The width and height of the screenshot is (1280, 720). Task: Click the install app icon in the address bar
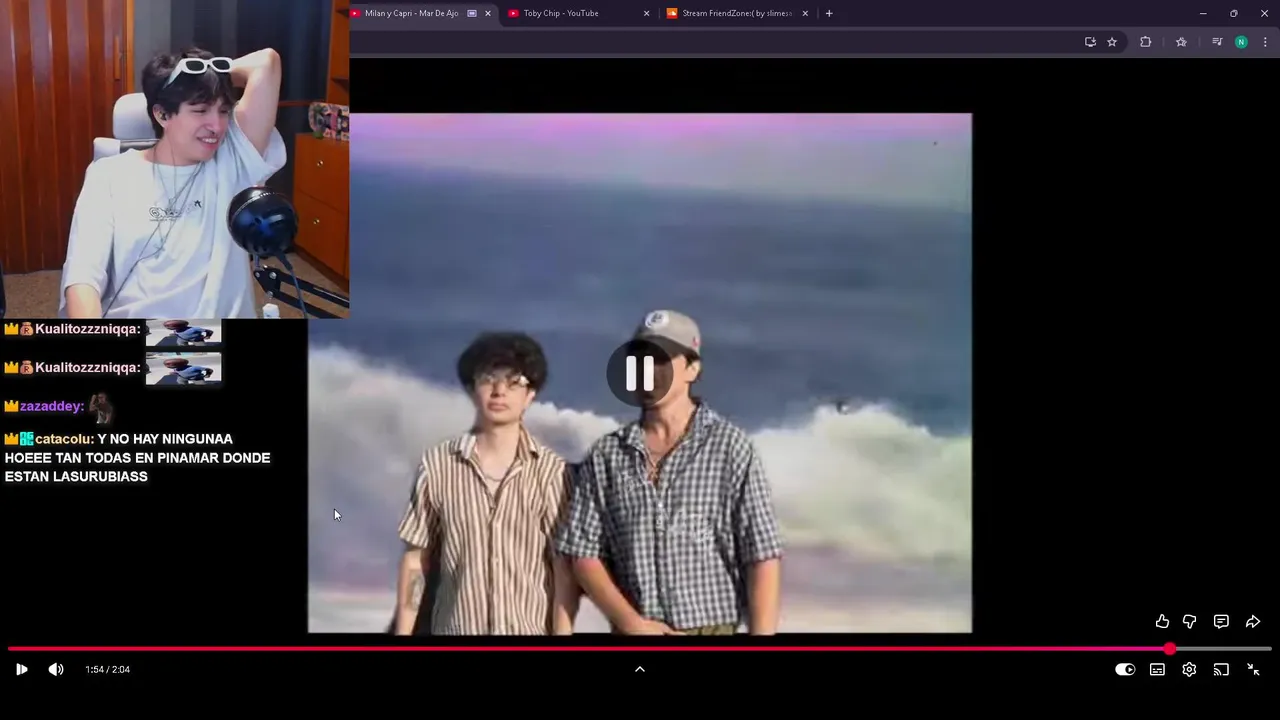1090,42
